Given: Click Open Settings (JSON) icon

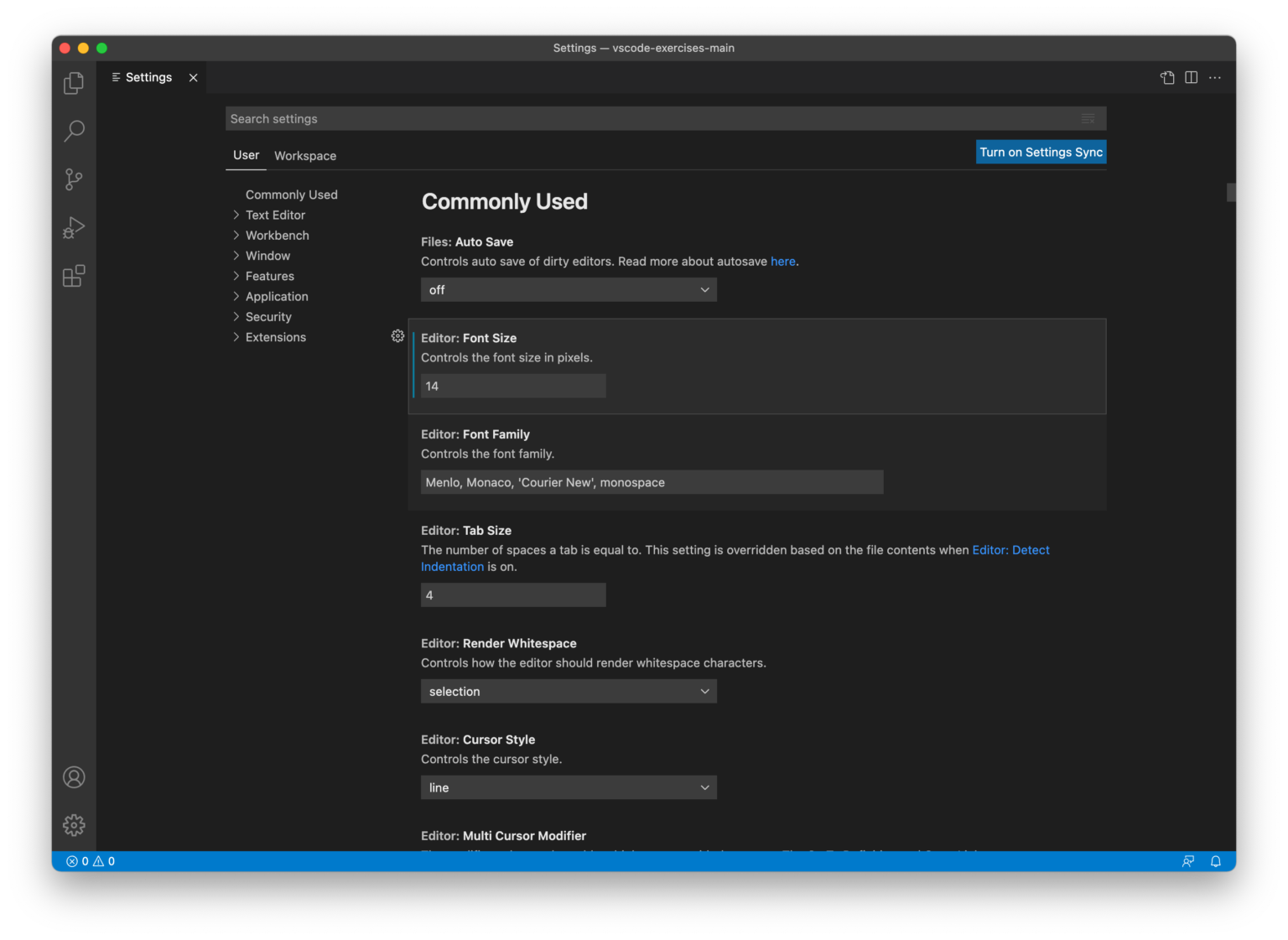Looking at the screenshot, I should tap(1167, 77).
